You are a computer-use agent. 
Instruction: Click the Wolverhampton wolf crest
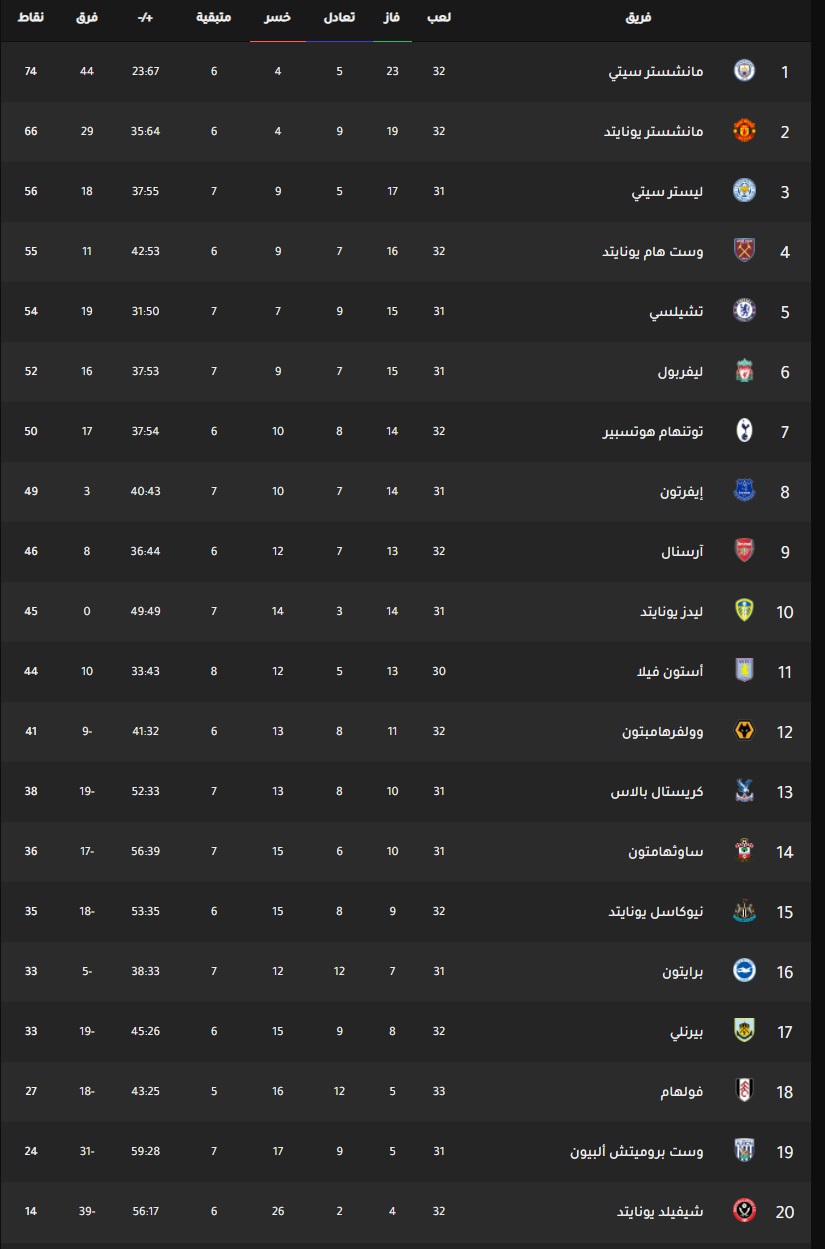point(744,731)
